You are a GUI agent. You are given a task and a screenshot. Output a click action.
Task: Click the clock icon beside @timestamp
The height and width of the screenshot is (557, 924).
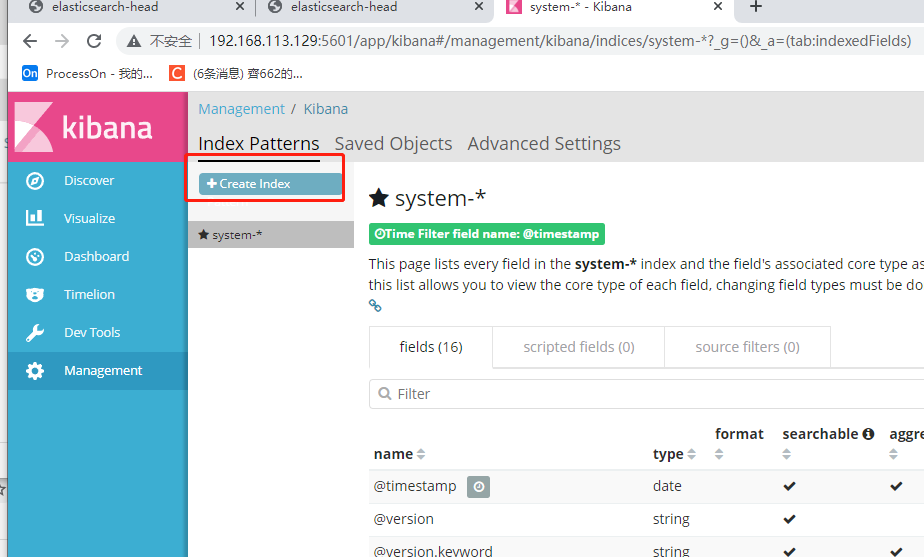tap(478, 486)
